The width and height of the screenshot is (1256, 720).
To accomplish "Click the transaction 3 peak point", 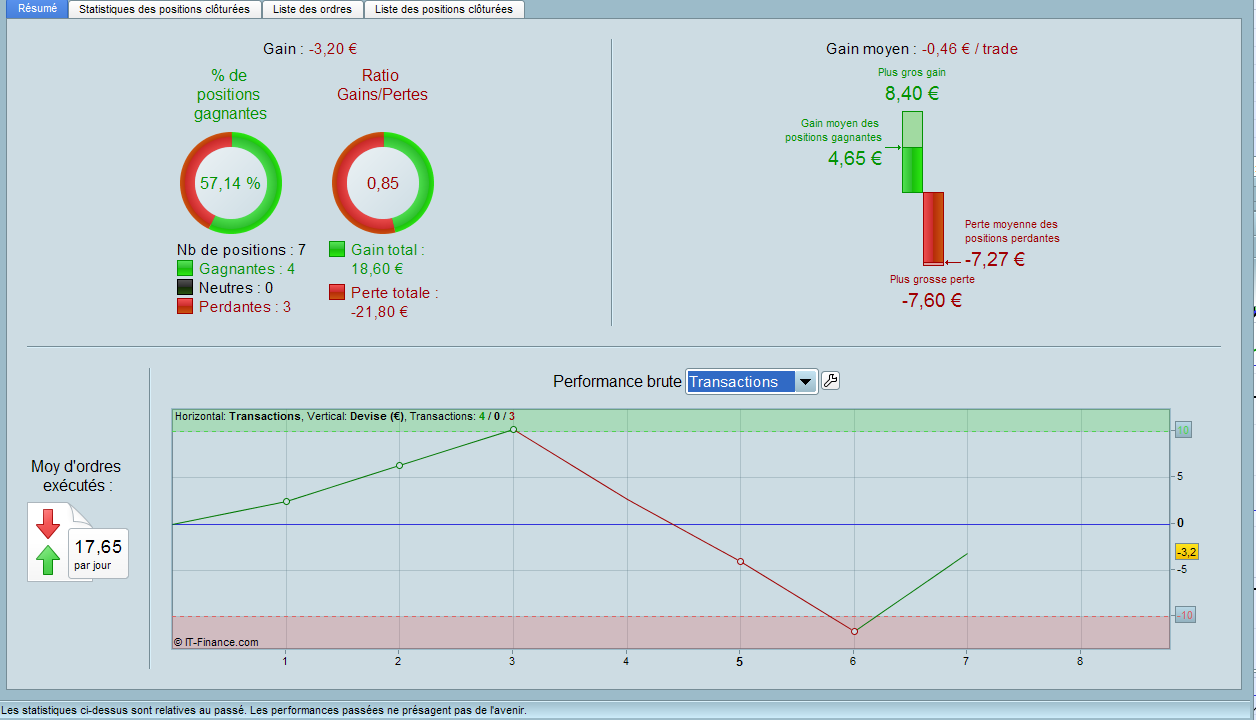I will [x=513, y=429].
